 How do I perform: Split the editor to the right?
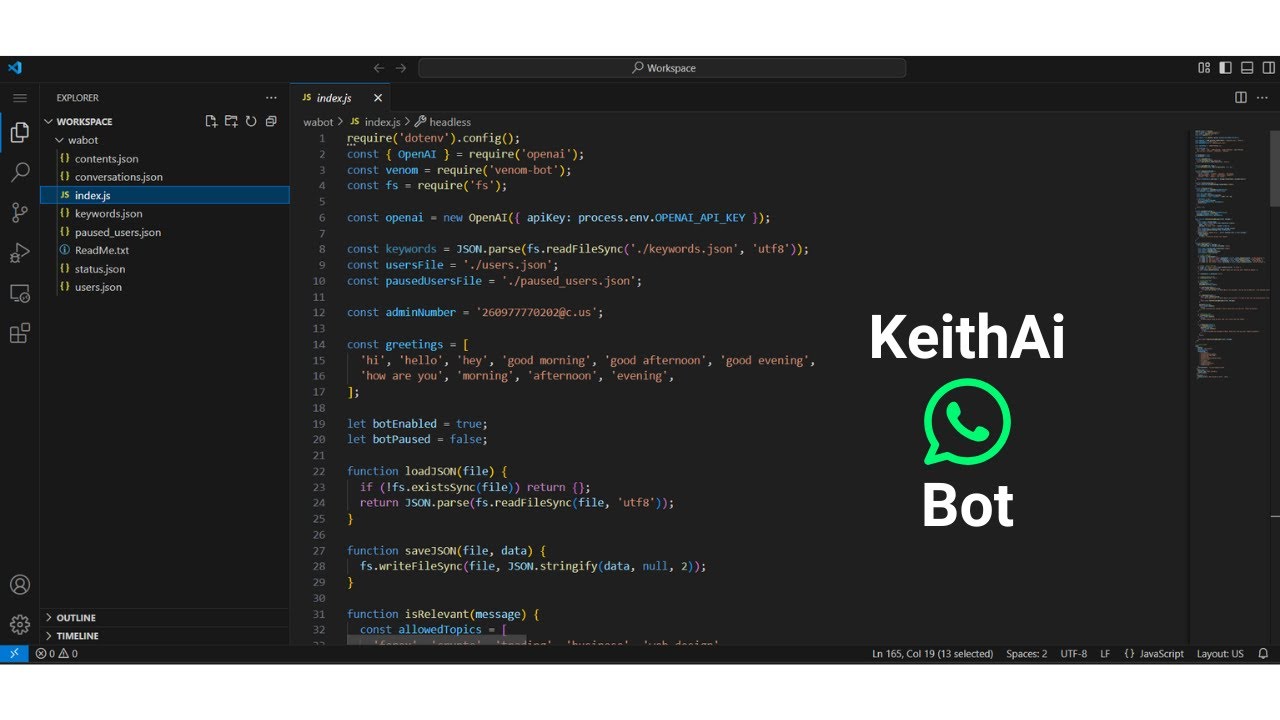tap(1241, 98)
